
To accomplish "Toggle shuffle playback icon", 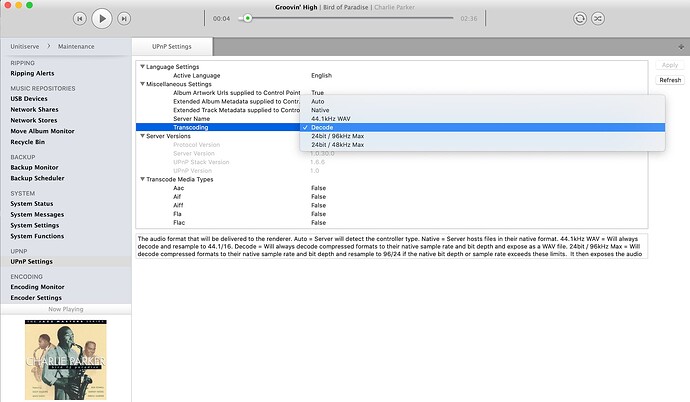I will [598, 18].
